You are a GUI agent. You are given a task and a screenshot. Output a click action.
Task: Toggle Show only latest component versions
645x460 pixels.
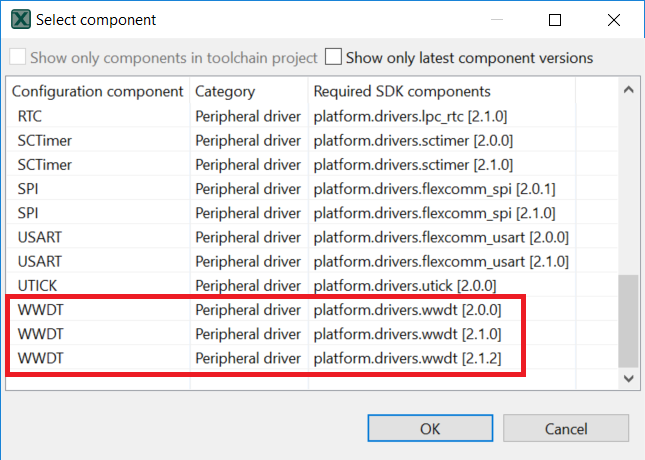click(333, 57)
